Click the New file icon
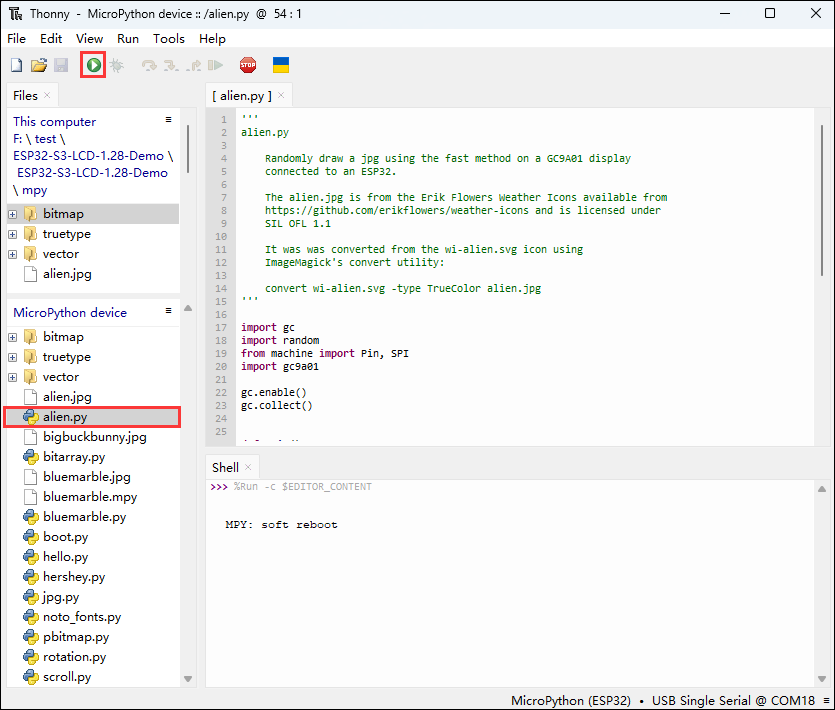 coord(16,65)
